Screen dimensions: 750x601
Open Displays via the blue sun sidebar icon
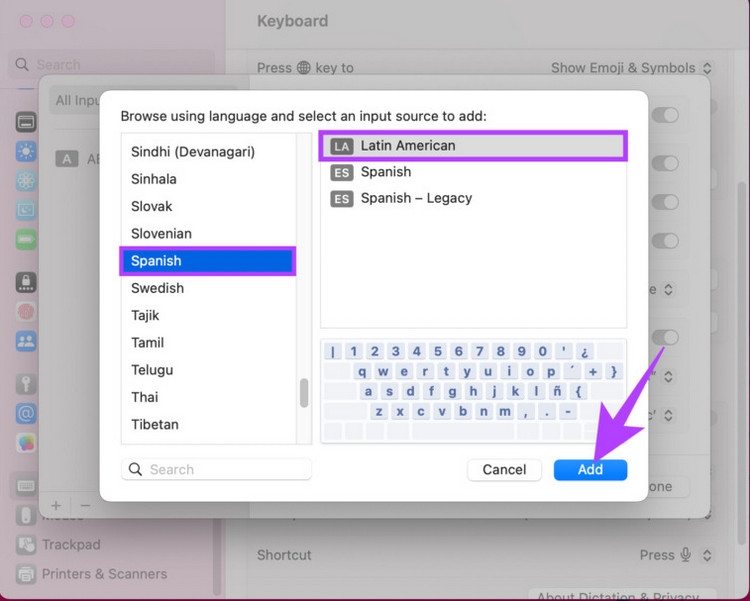[26, 152]
